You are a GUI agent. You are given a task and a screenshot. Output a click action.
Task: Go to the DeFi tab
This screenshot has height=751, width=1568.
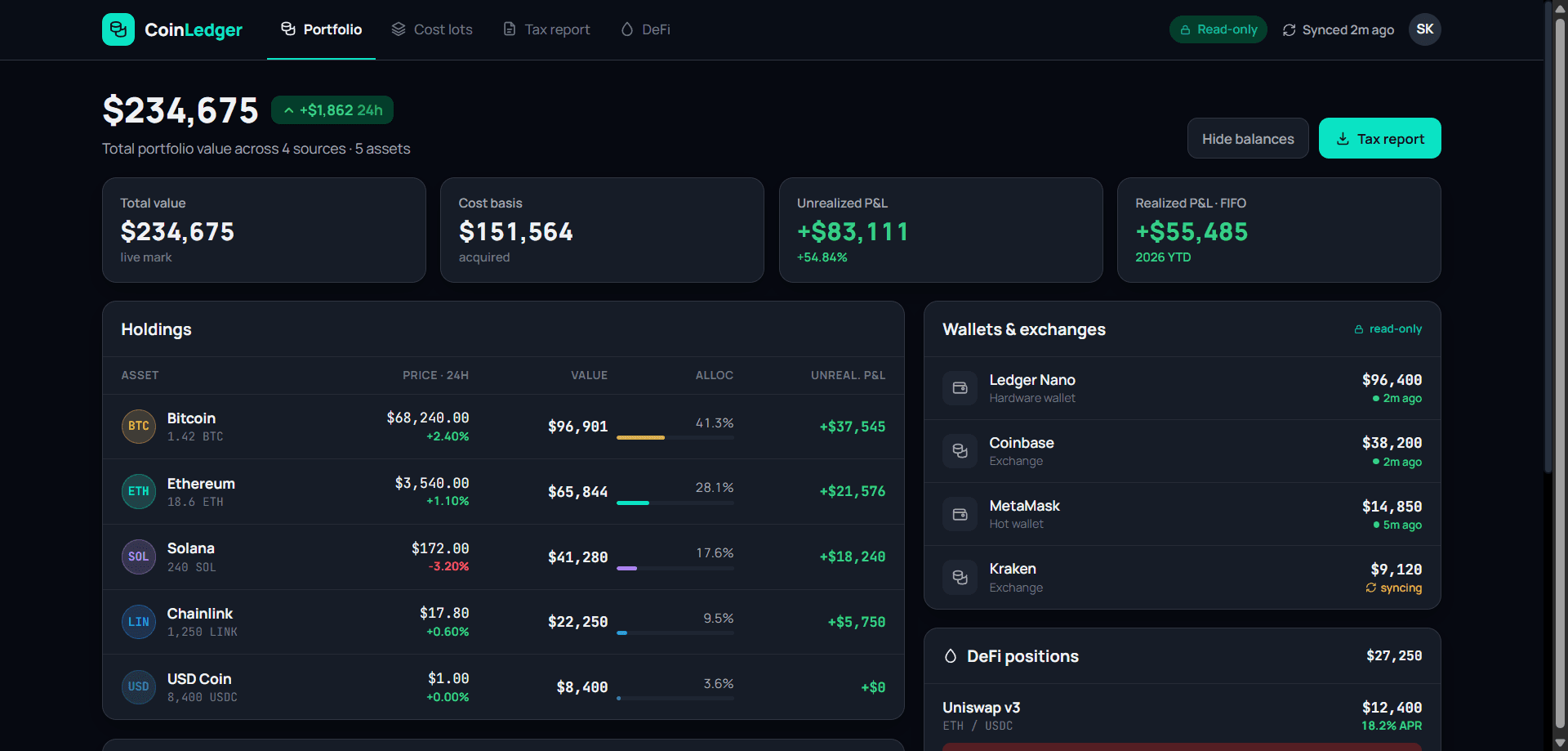click(x=645, y=29)
